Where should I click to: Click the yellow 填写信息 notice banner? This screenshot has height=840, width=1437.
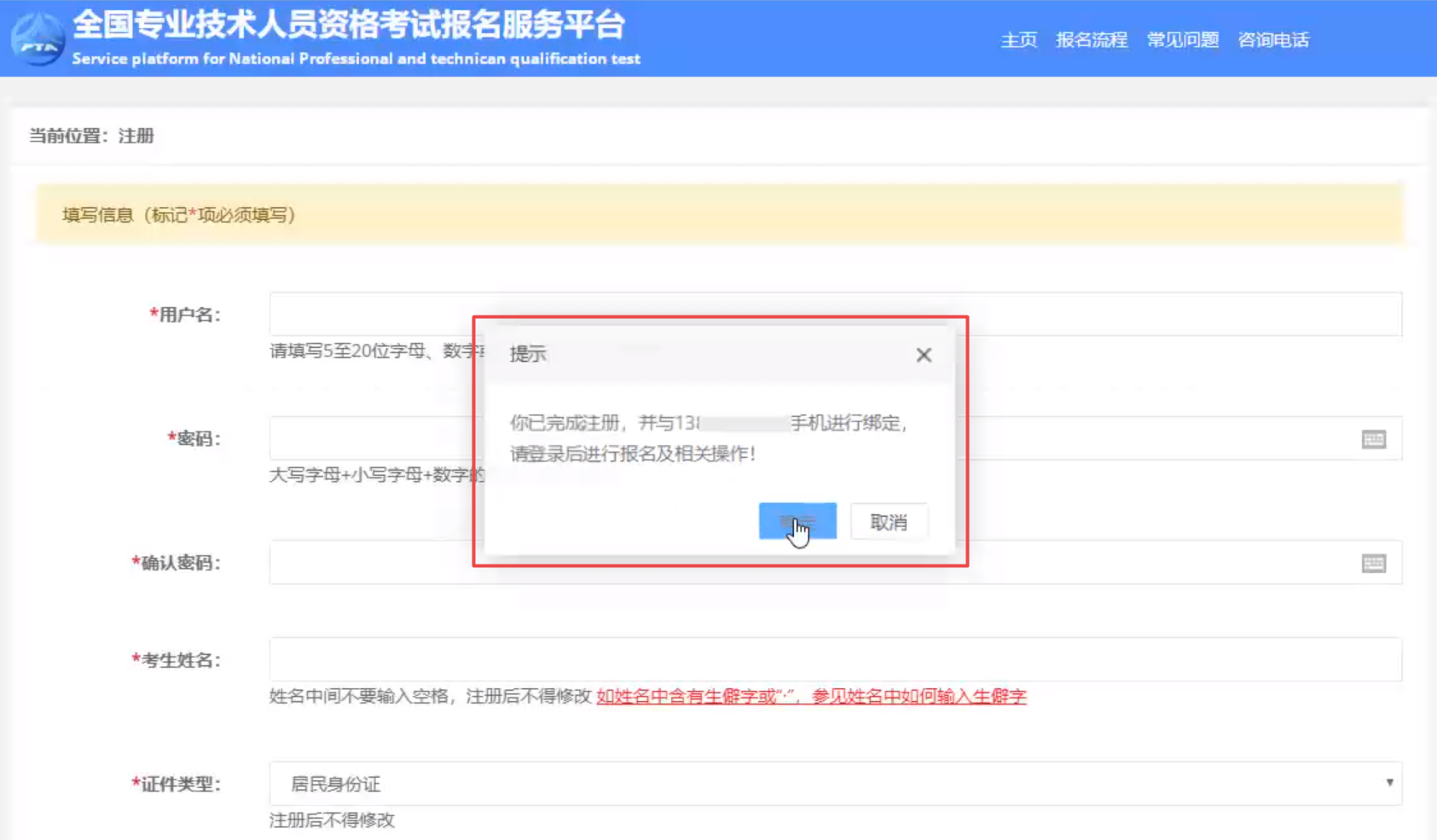pos(719,214)
